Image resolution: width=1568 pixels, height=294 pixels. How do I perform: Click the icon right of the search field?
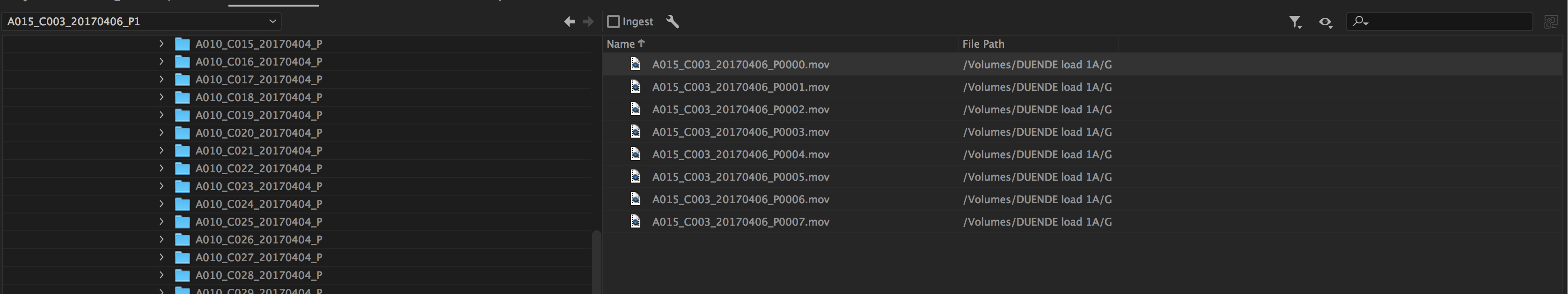coord(1550,22)
